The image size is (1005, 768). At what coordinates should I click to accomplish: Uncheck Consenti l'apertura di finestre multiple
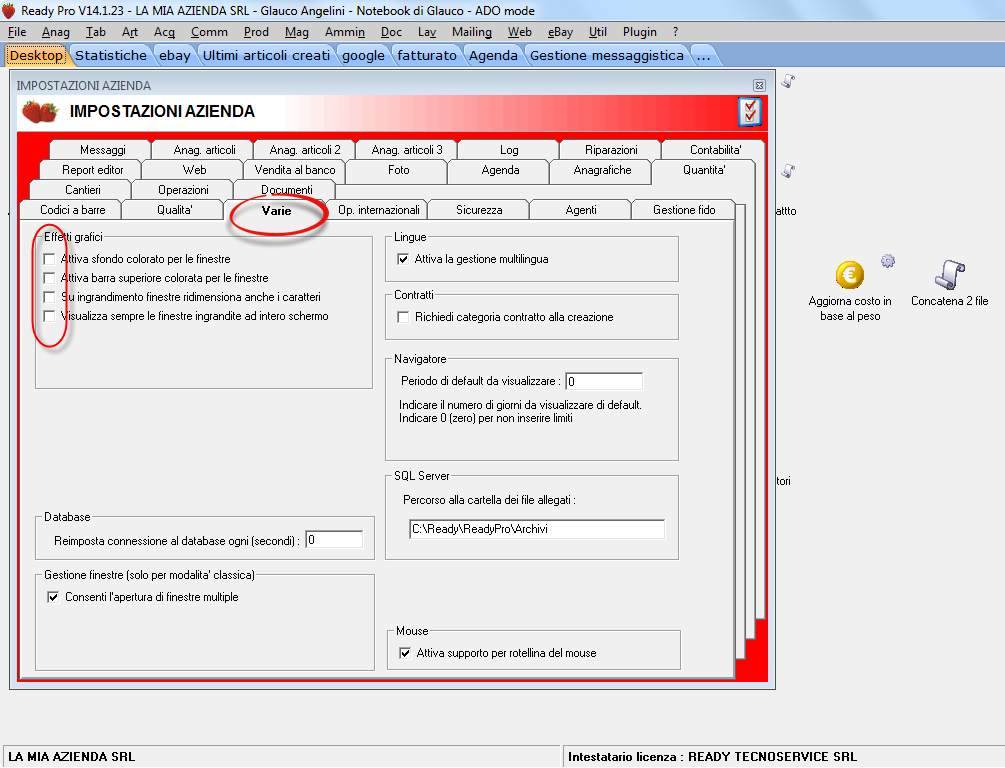(x=53, y=597)
